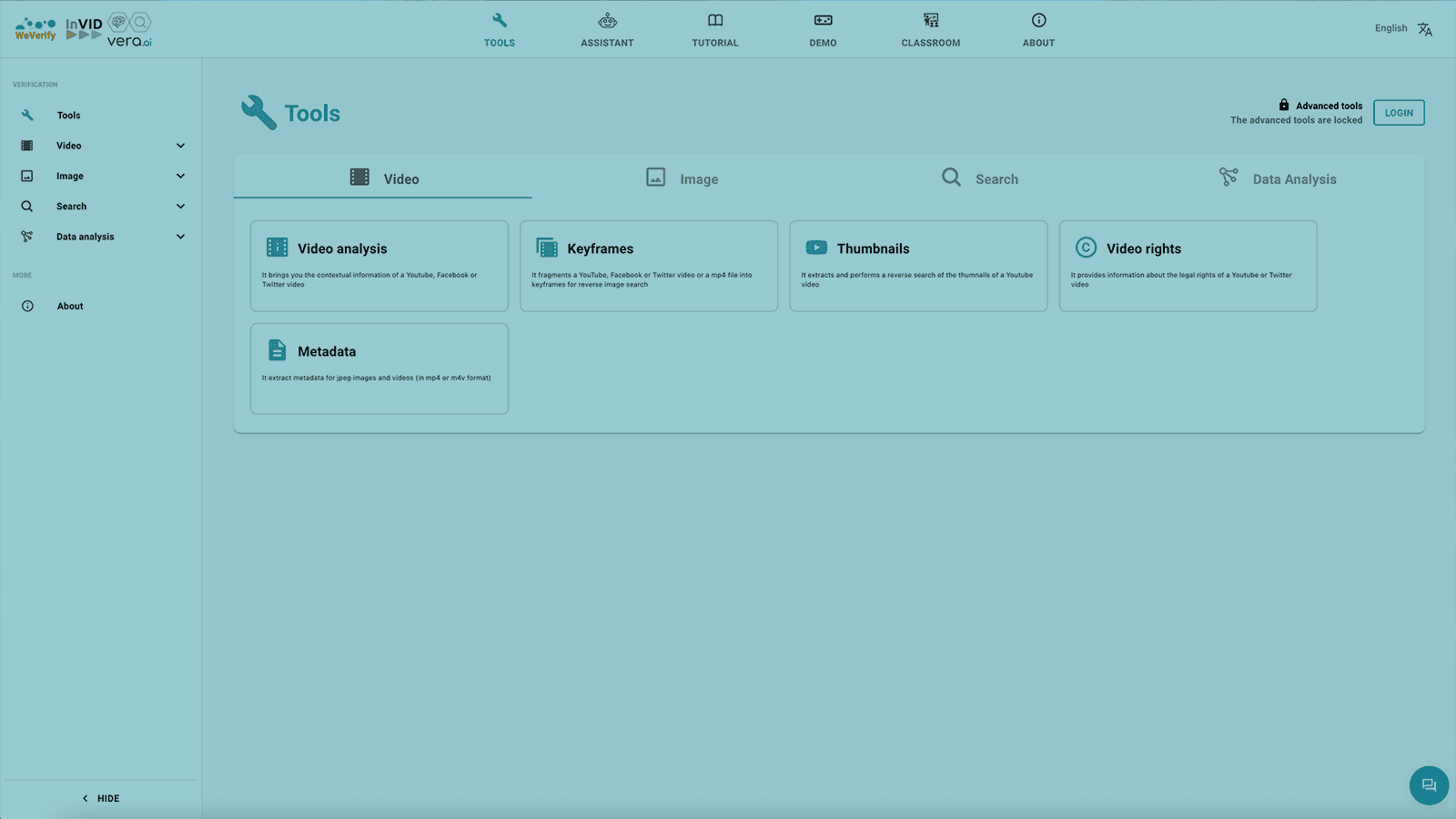Click the Video rights copyright icon
This screenshot has width=1456, height=819.
tap(1086, 248)
